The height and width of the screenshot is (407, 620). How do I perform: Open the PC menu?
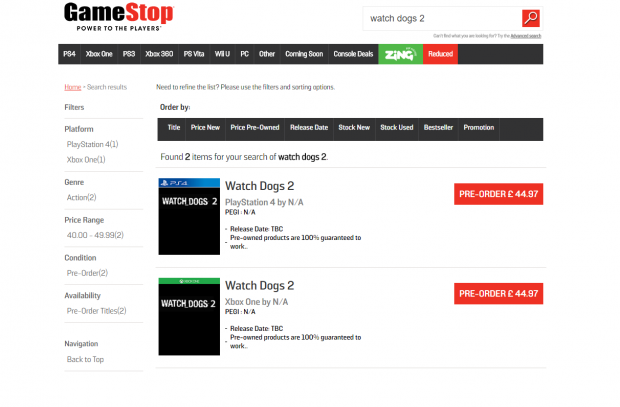coord(244,54)
